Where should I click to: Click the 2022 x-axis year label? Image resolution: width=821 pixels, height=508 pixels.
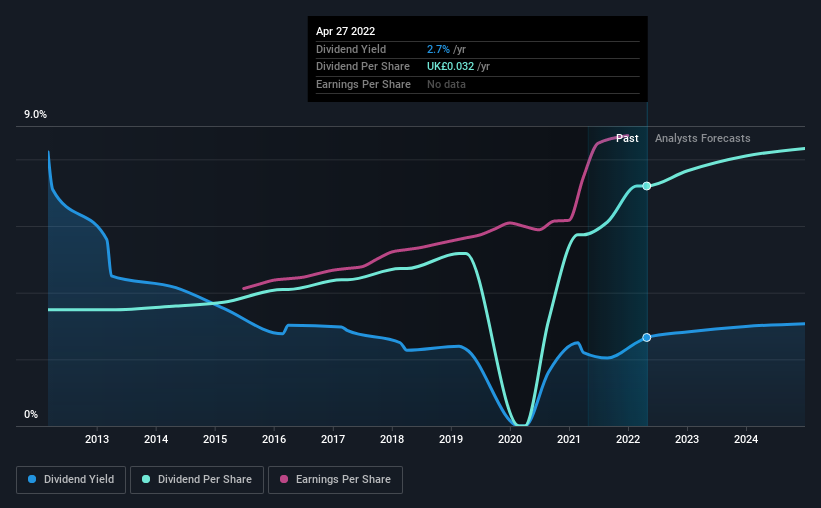628,439
